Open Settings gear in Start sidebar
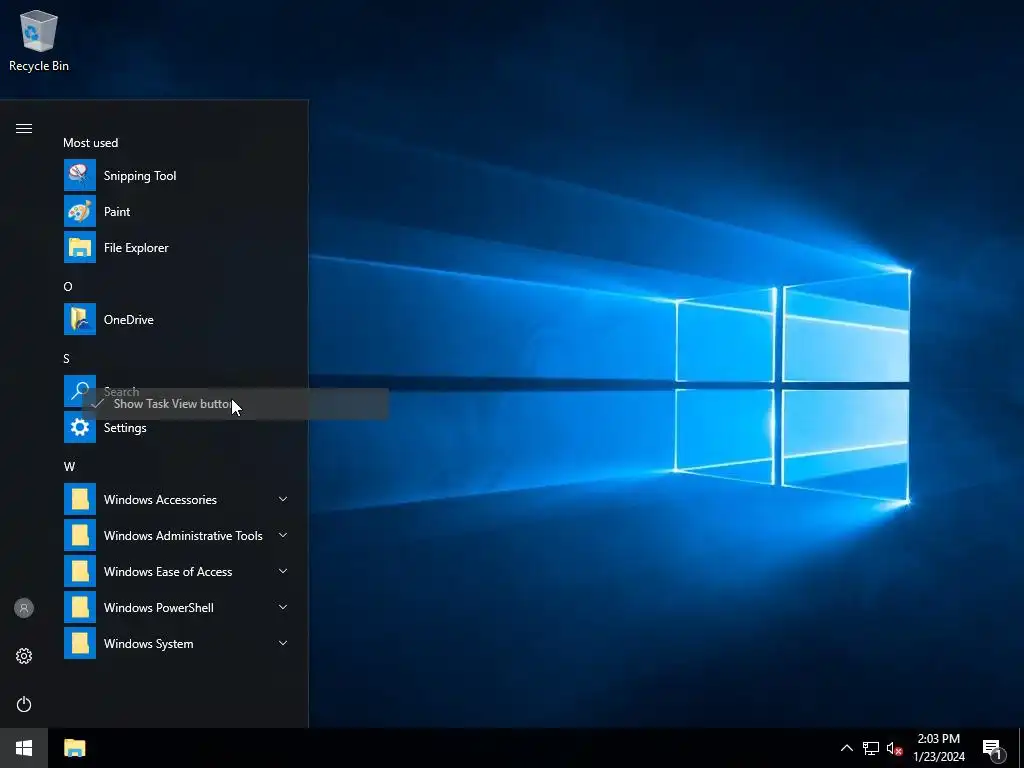This screenshot has width=1024, height=768. click(24, 656)
